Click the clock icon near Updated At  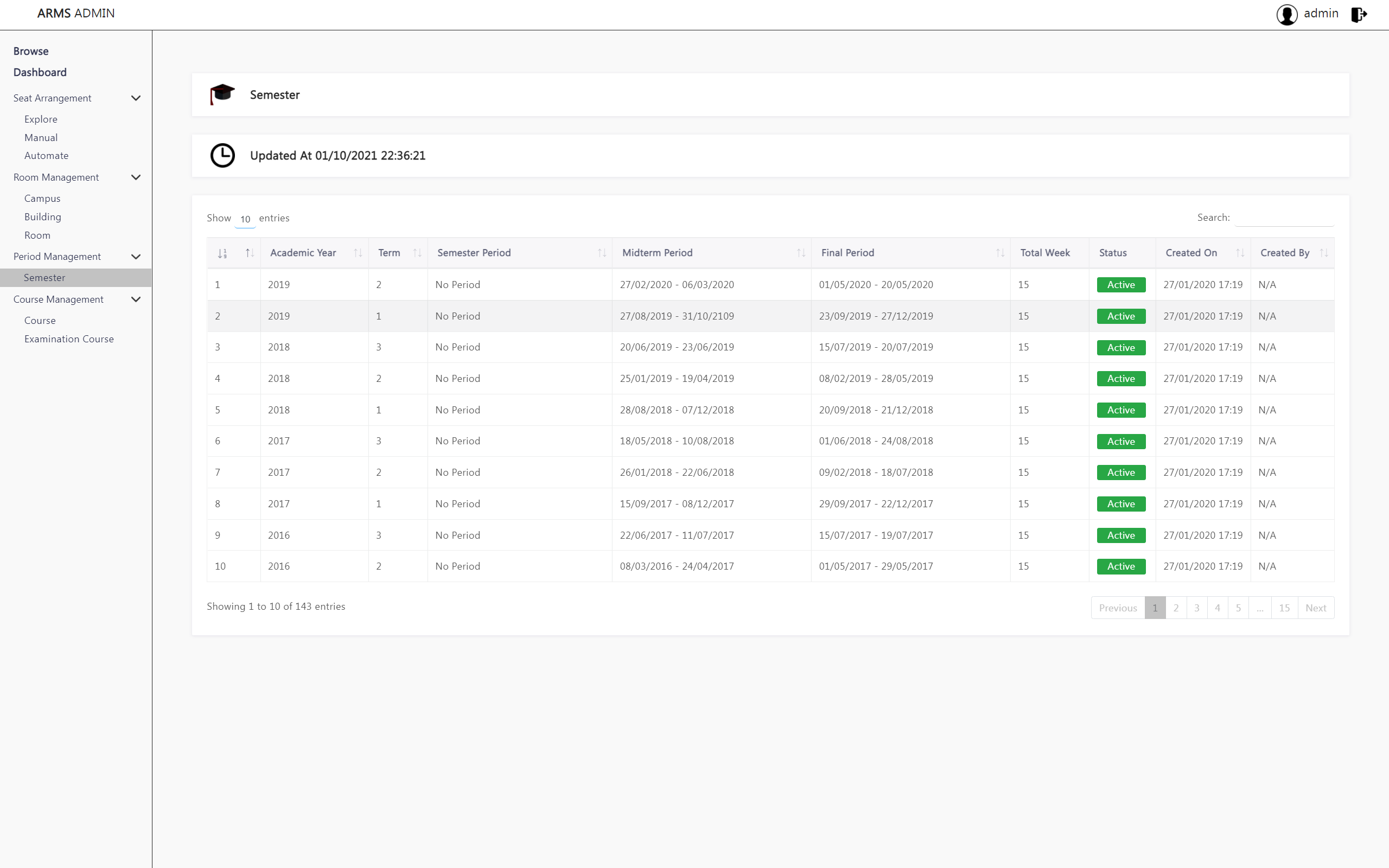(222, 156)
